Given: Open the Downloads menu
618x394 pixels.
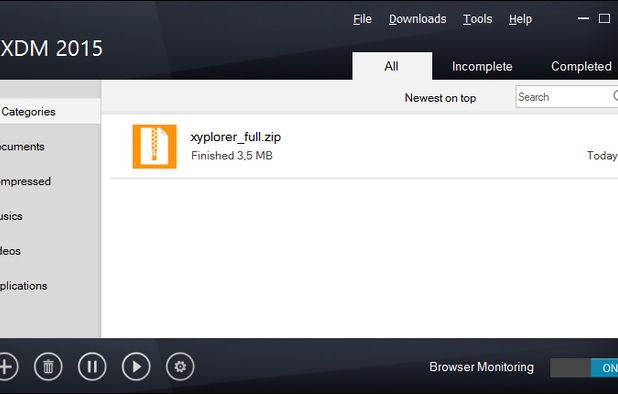Looking at the screenshot, I should 417,19.
